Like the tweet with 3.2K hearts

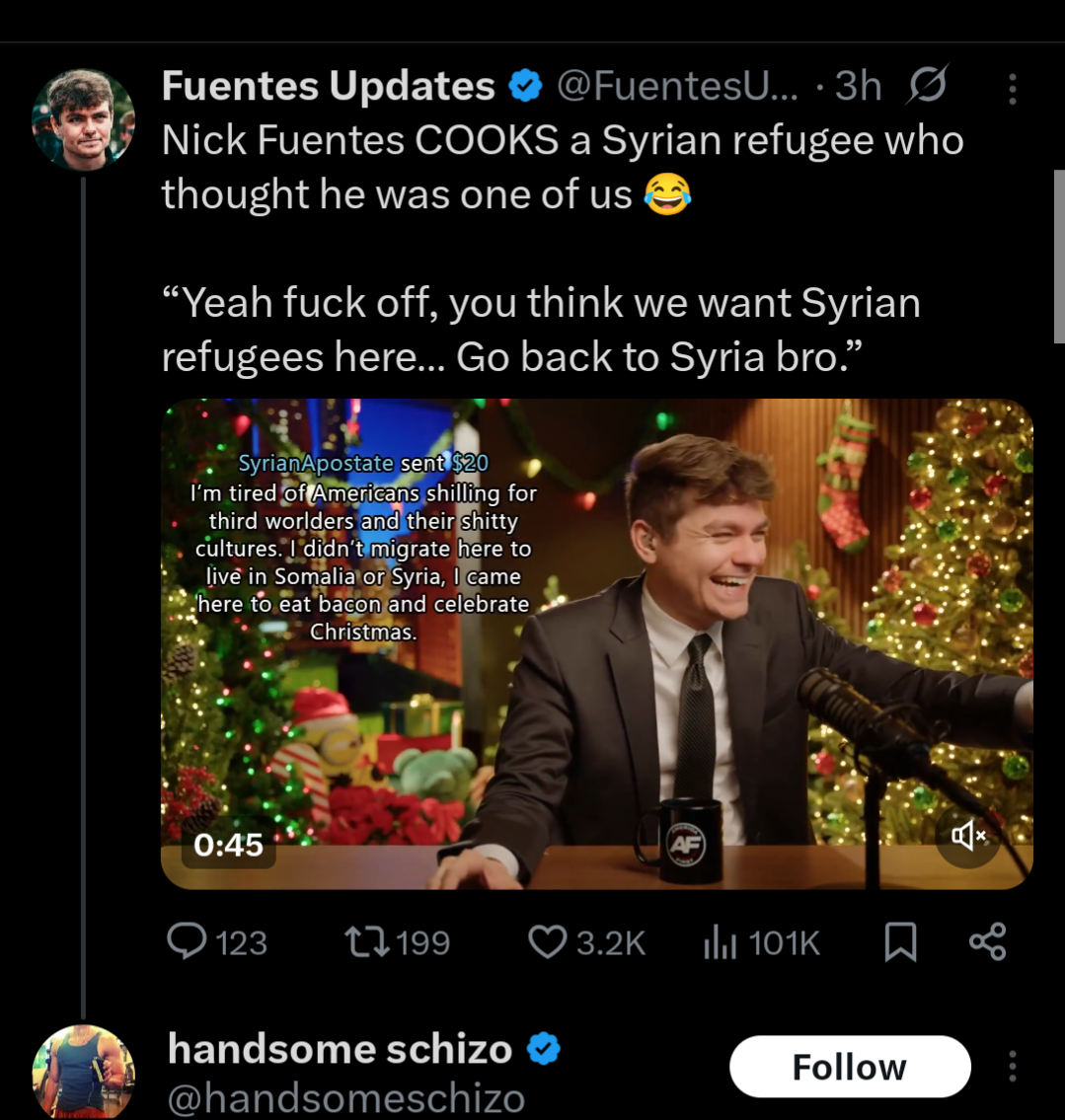click(x=548, y=941)
